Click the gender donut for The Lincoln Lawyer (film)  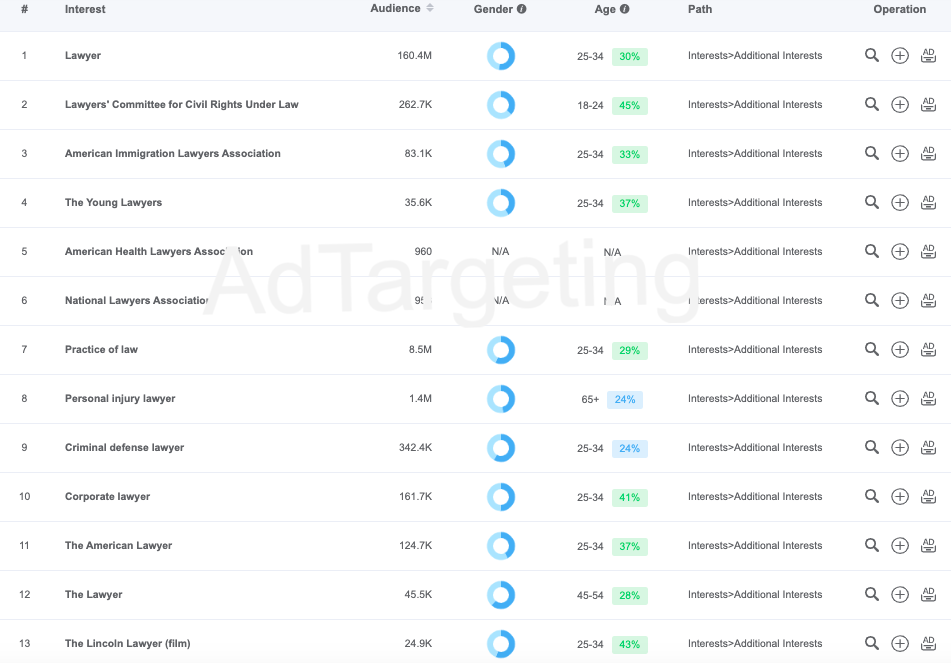coord(501,644)
